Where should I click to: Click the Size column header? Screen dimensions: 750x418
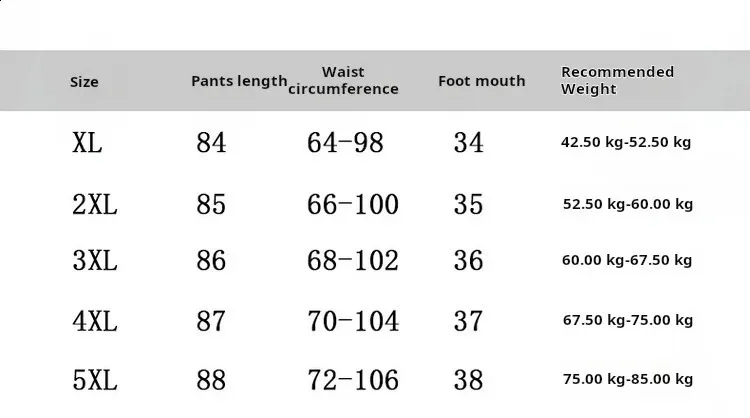coord(84,82)
